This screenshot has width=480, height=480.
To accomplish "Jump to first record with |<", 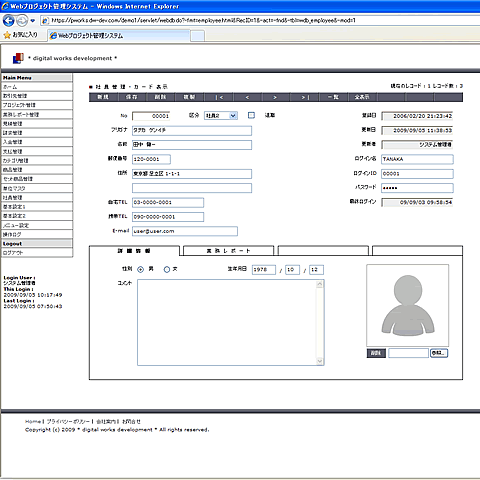I will [x=219, y=97].
